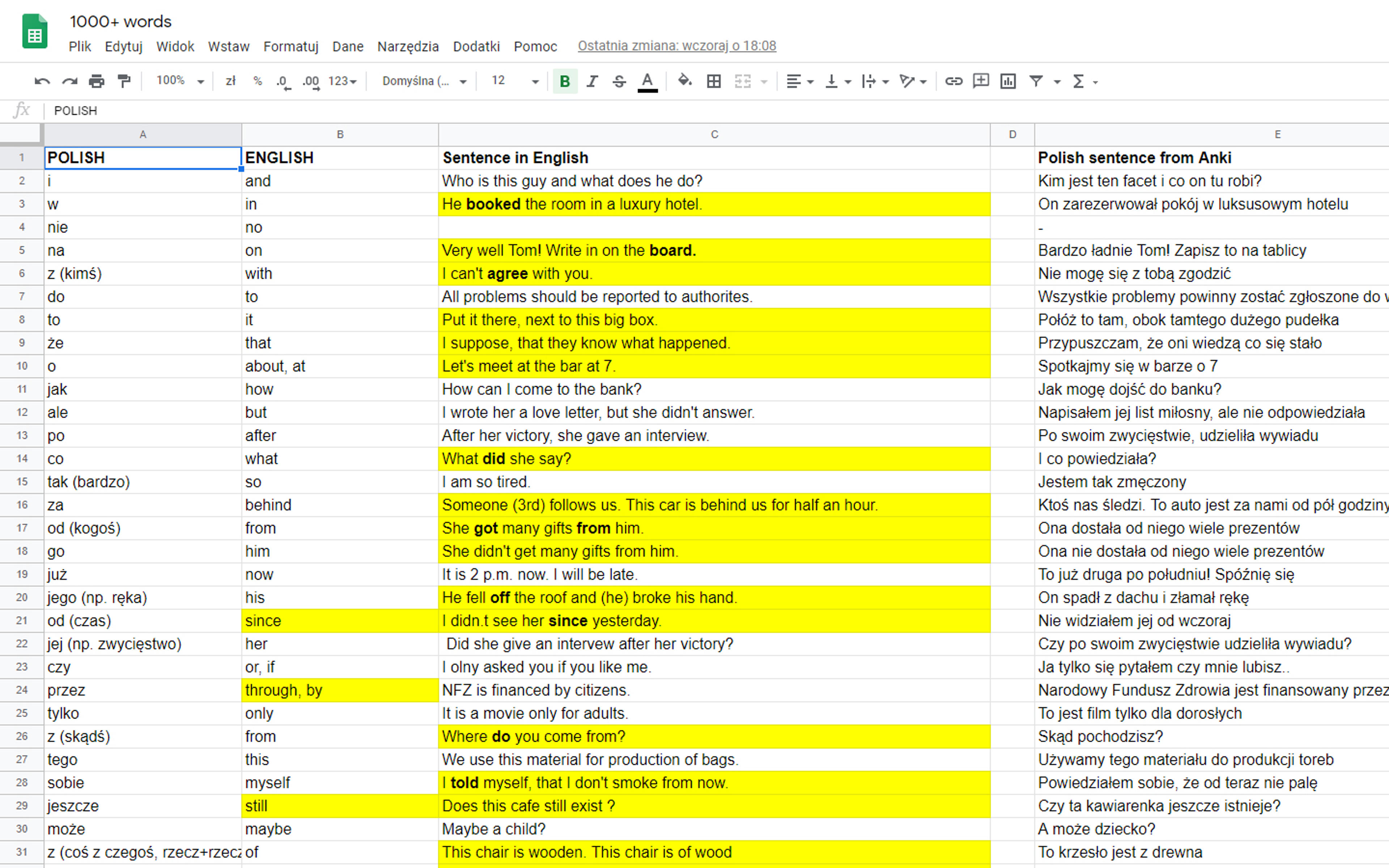Toggle italic formatting
This screenshot has height=868, width=1389.
[592, 81]
